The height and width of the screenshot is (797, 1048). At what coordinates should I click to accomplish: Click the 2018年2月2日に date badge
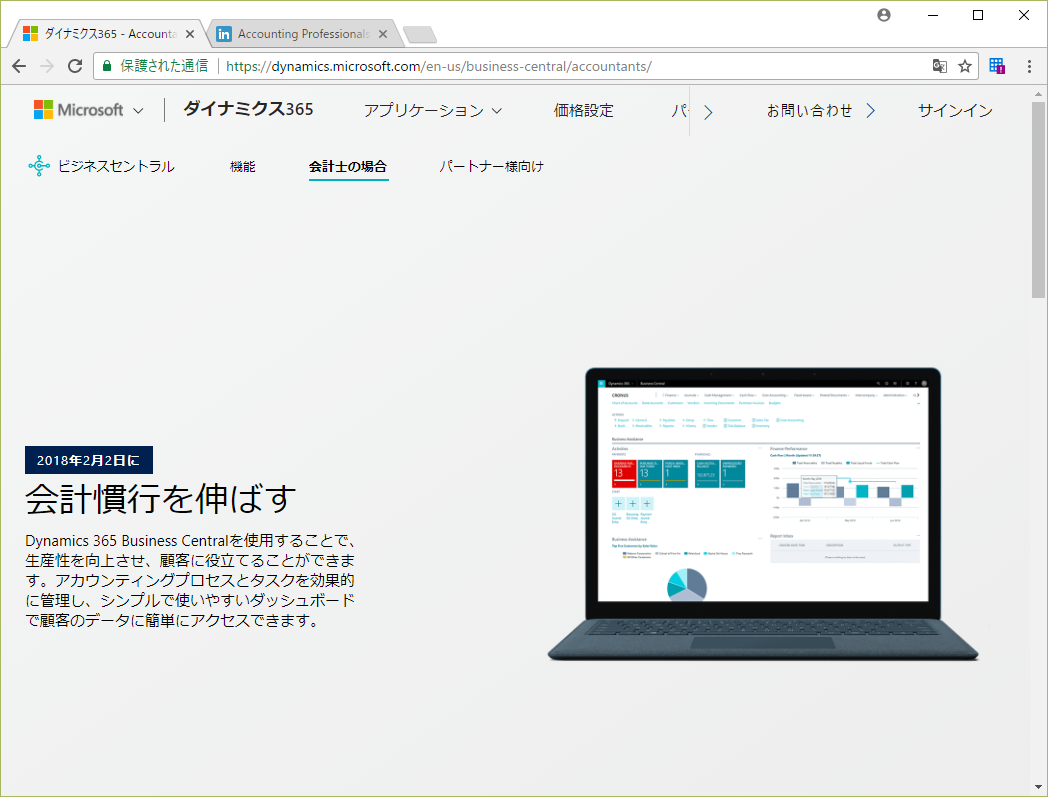pyautogui.click(x=89, y=460)
